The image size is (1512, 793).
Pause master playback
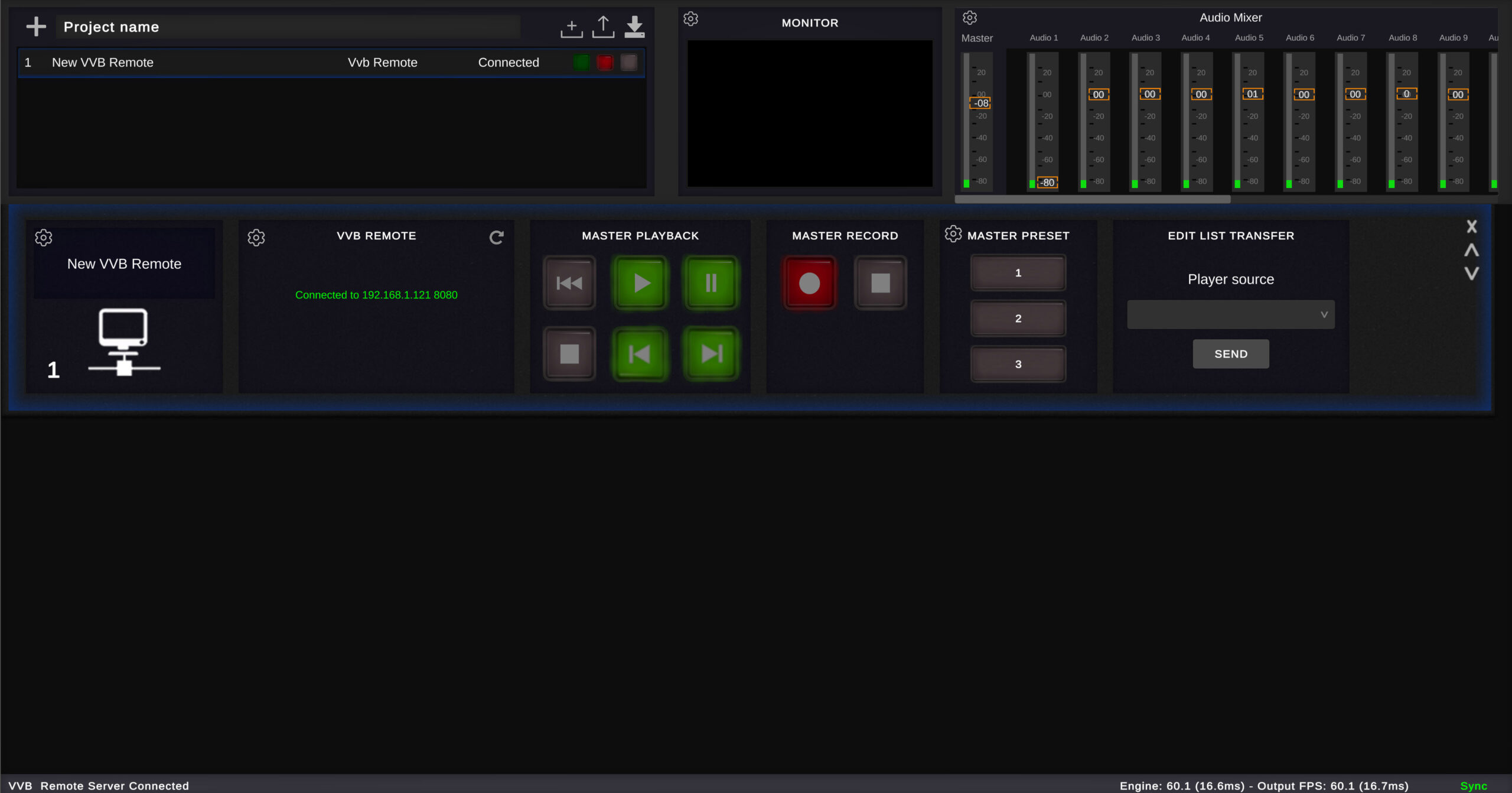711,283
